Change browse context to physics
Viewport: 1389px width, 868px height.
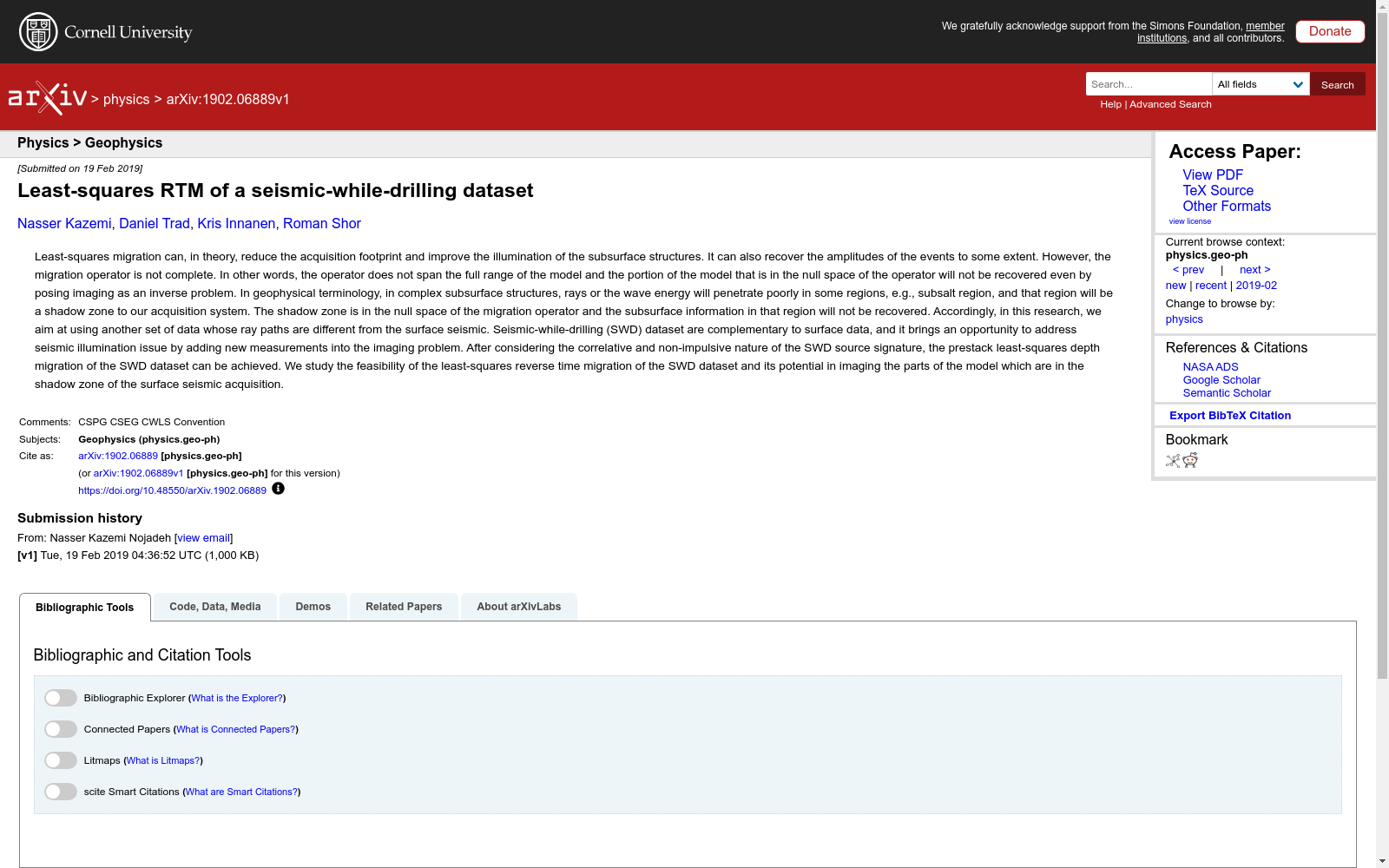point(1184,319)
